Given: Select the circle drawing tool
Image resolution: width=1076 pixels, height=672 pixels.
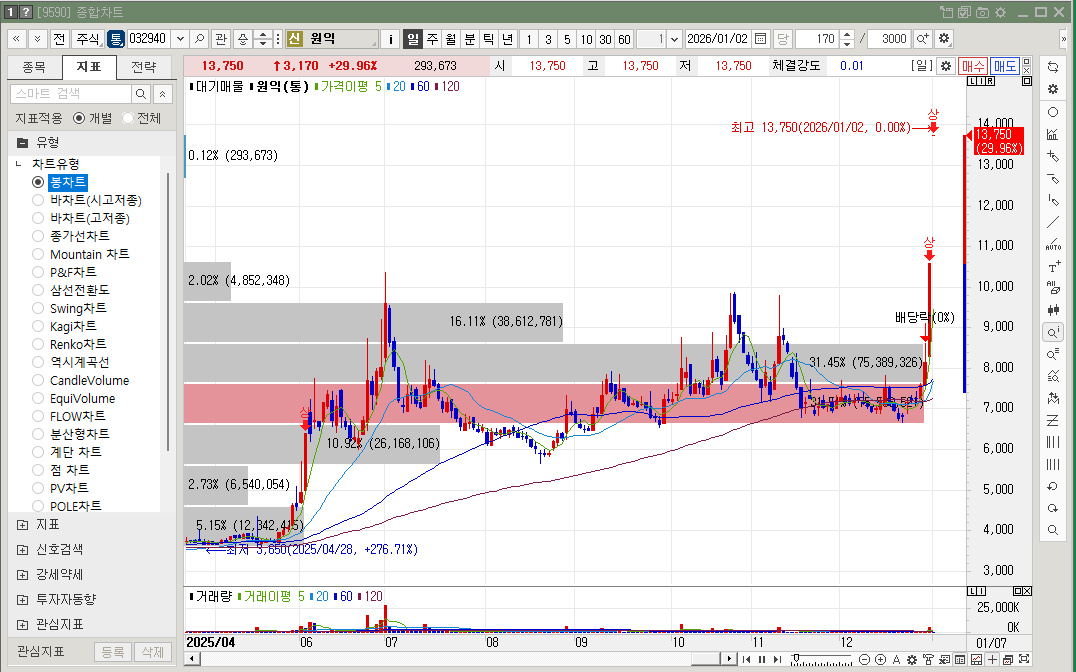Looking at the screenshot, I should 1053,112.
